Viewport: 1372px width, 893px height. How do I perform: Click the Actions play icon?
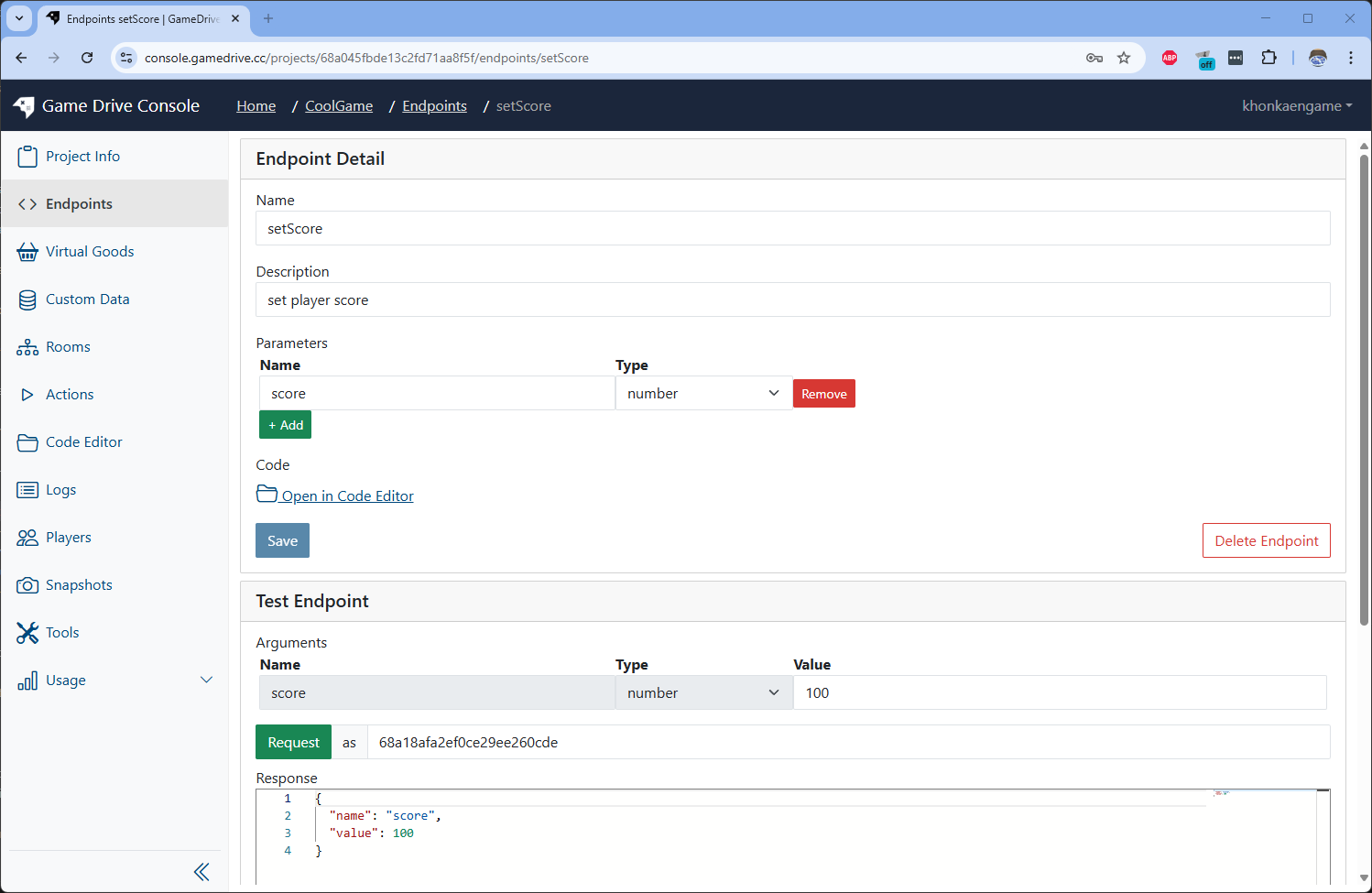coord(27,395)
